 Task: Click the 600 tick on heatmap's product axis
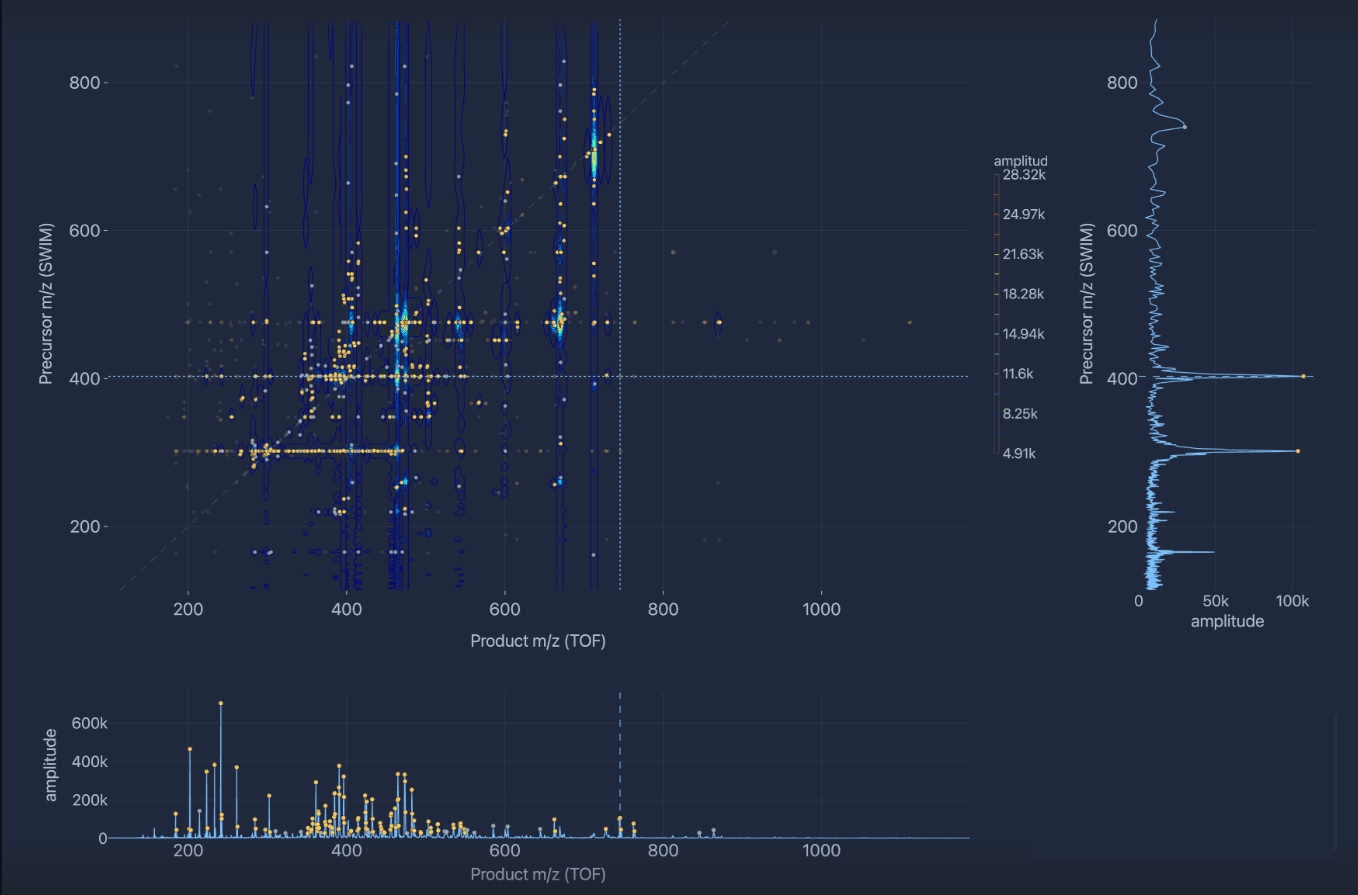(505, 609)
